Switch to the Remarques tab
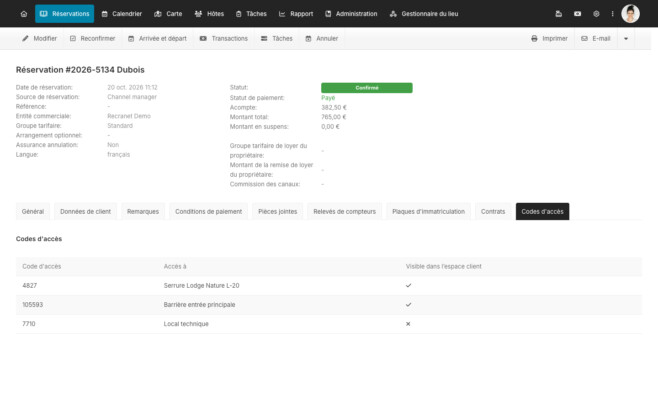 pos(143,212)
